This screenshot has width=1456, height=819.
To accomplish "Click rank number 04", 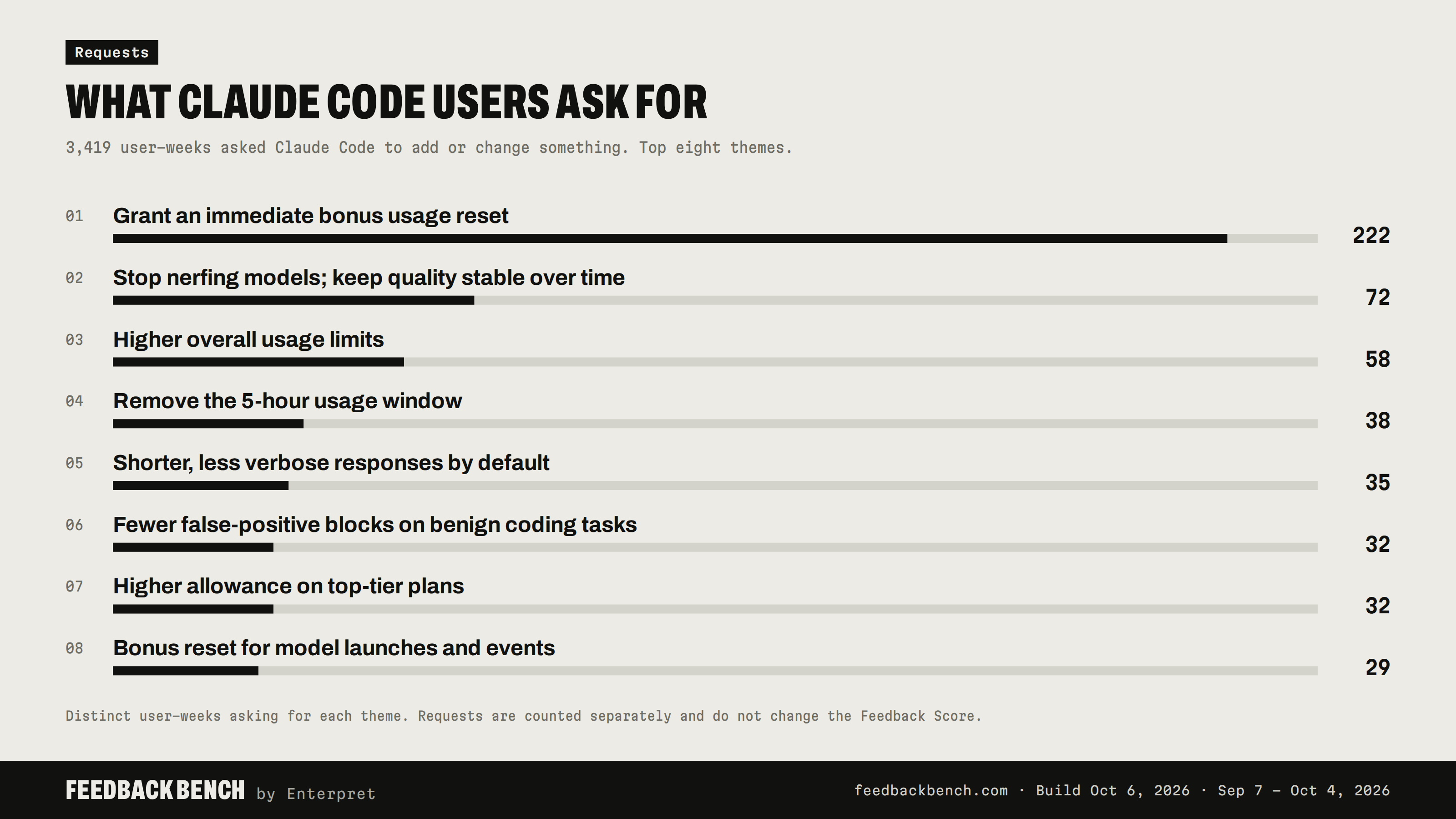I will click(x=74, y=401).
